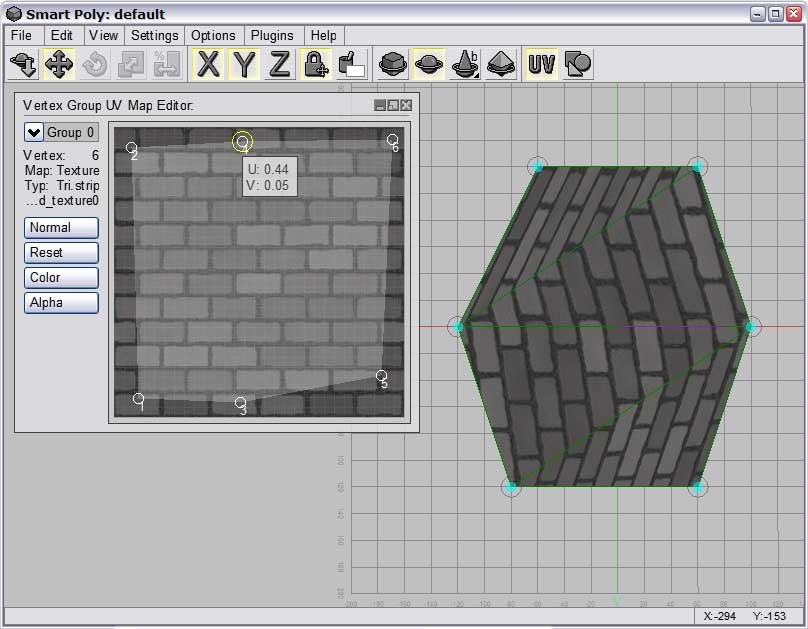The image size is (808, 629).
Task: Expand the Group 0 dropdown arrow
Action: (33, 132)
